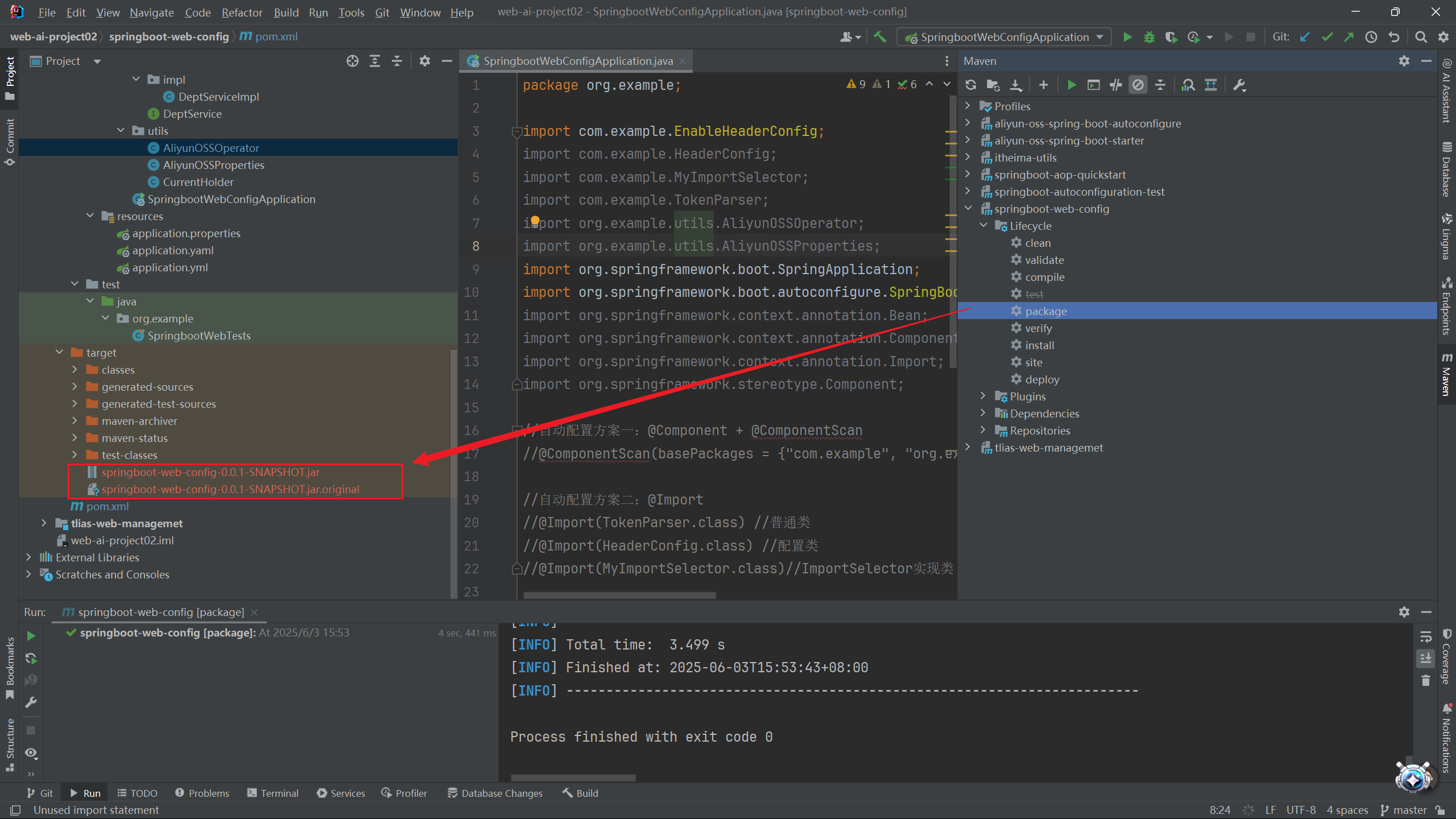Click Git Update Project arrow icon
This screenshot has width=1456, height=819.
point(1305,37)
